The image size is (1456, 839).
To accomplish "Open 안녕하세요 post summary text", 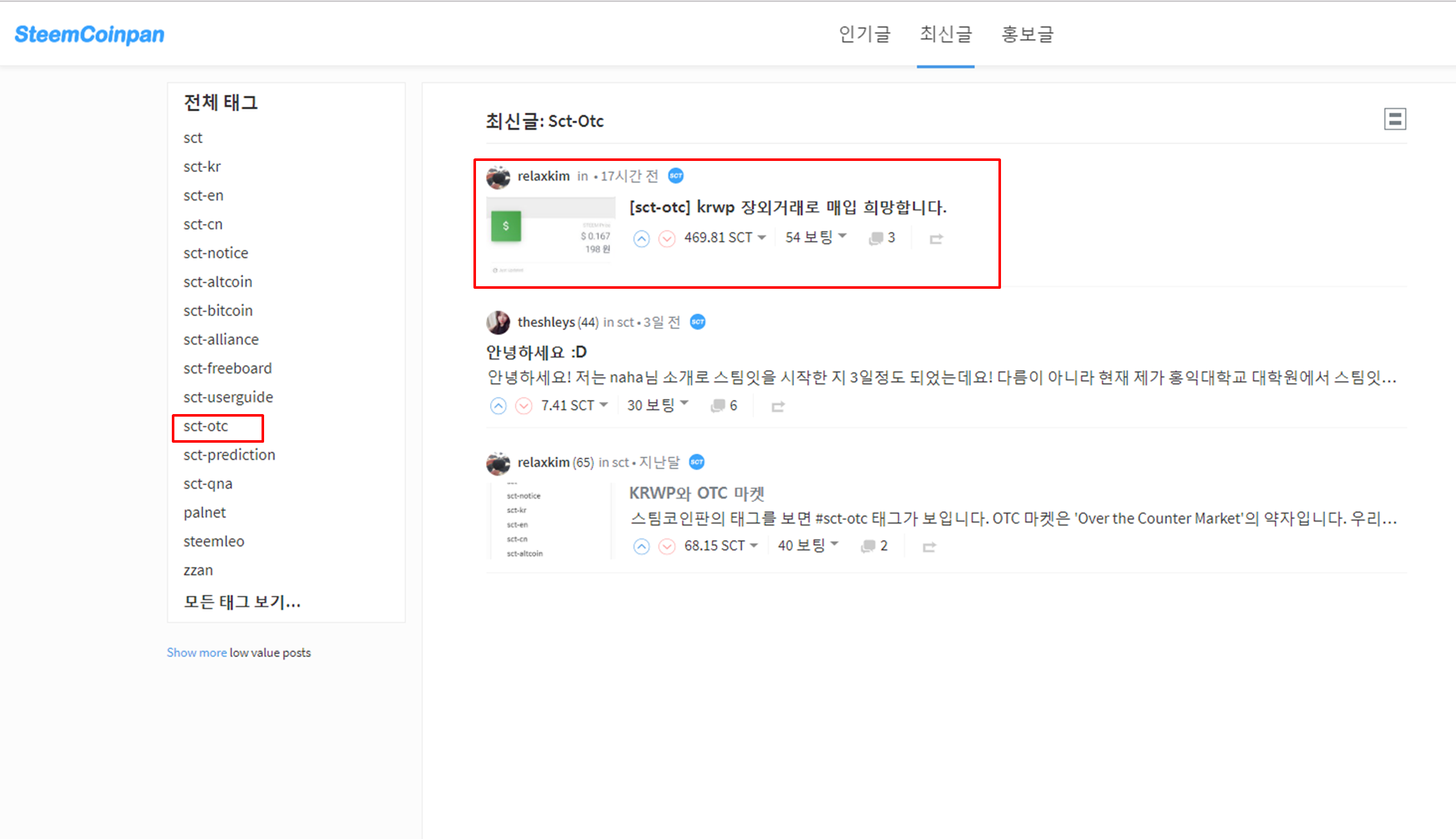I will coord(942,378).
